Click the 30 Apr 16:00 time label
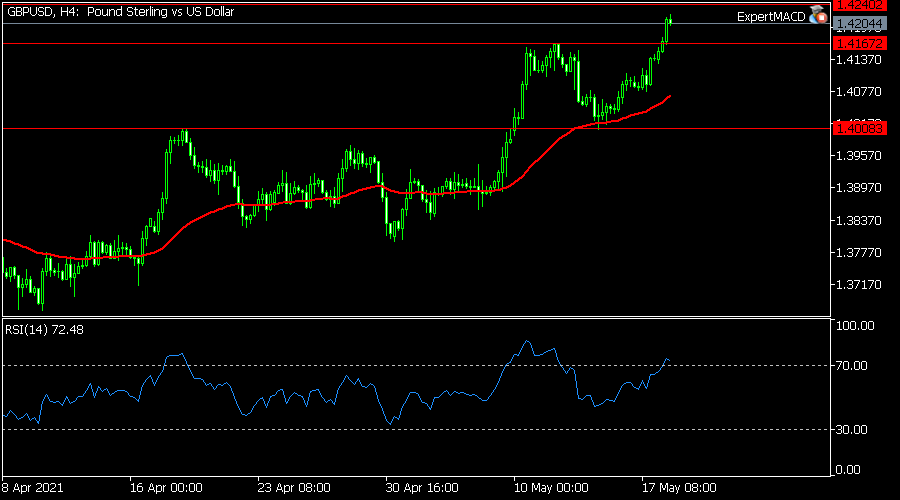 click(x=422, y=488)
